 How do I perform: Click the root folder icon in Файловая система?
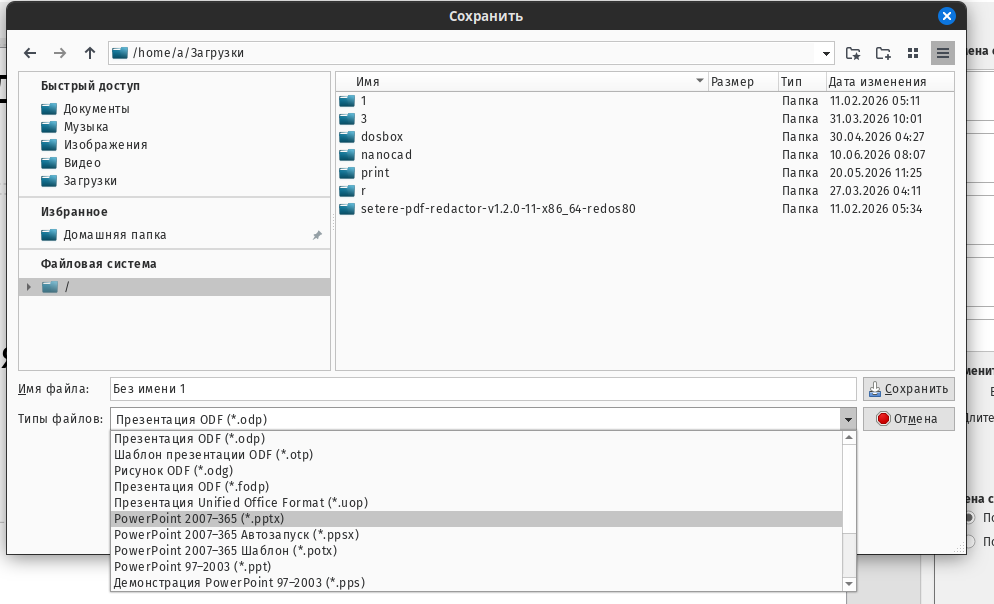point(49,287)
